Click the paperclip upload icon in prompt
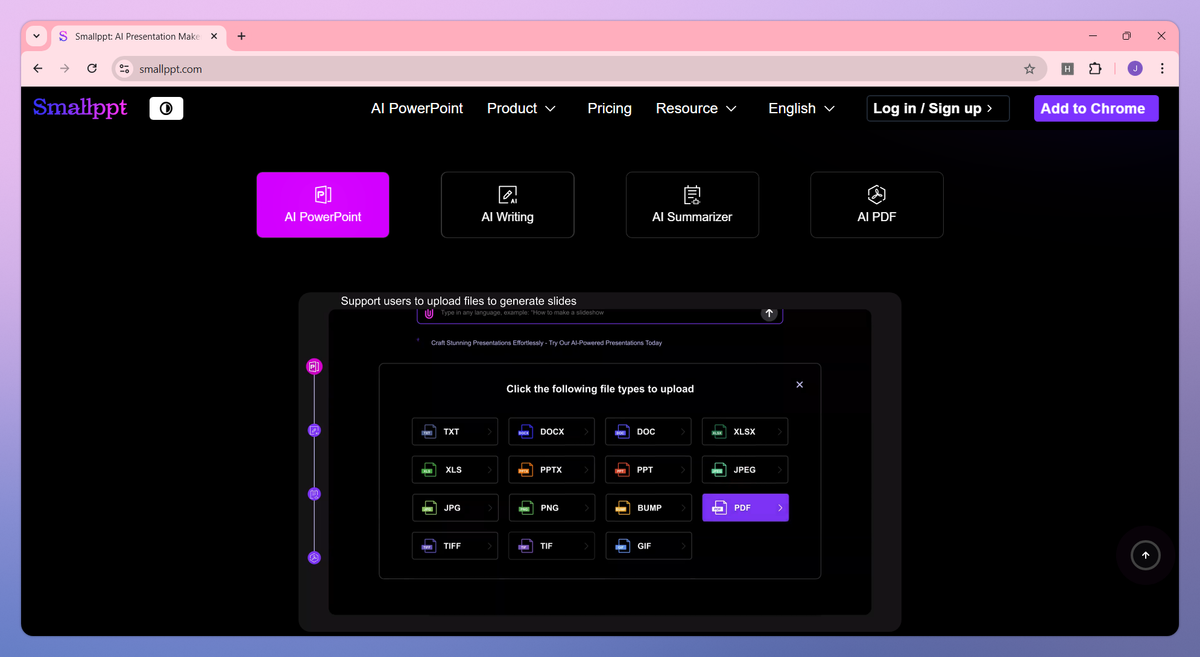 tap(429, 313)
